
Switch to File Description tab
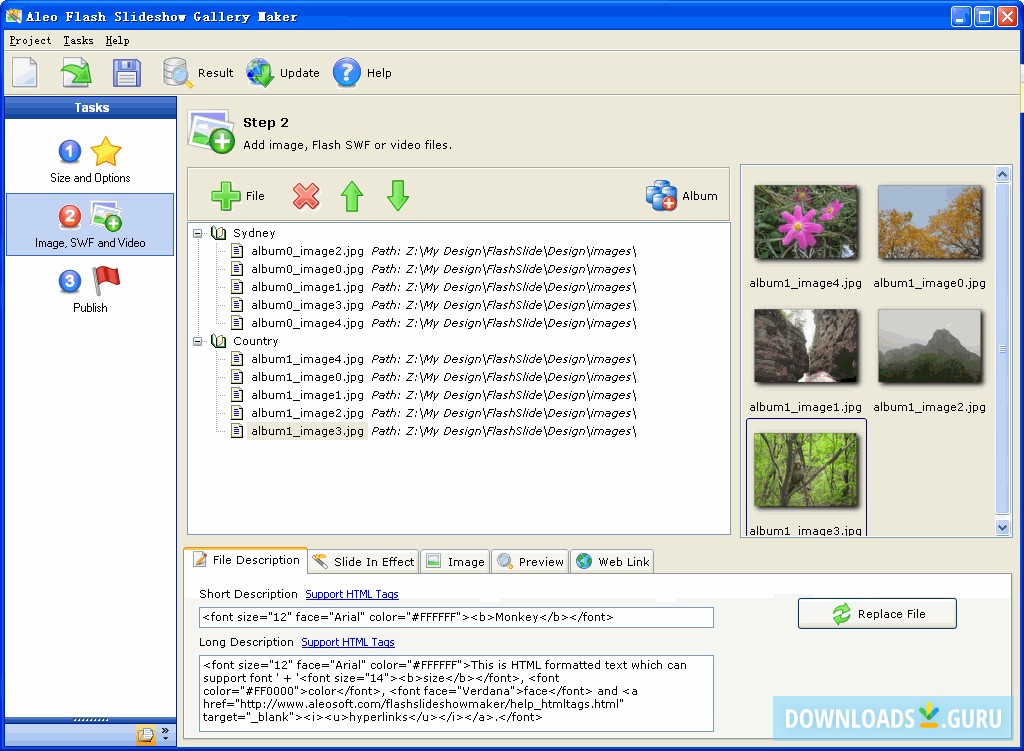(x=246, y=560)
